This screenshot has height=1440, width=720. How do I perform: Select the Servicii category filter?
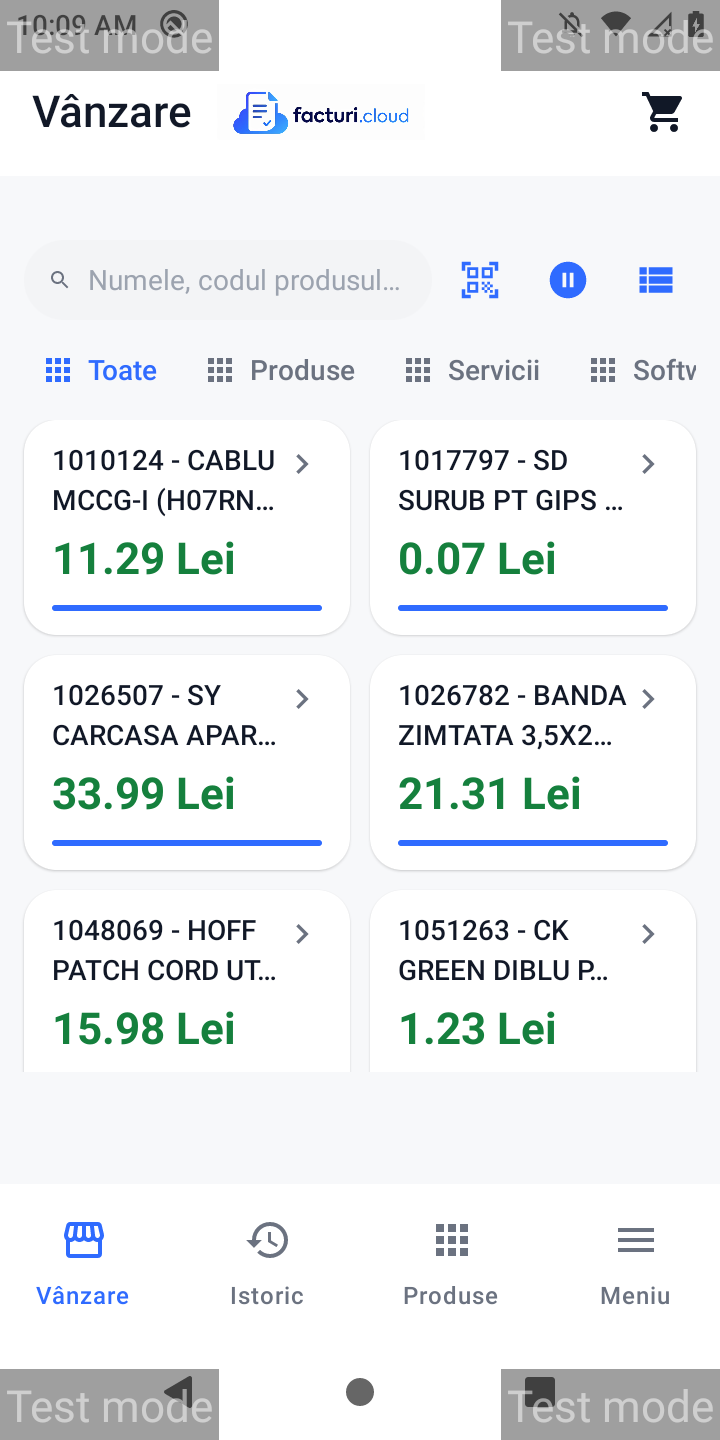[472, 371]
